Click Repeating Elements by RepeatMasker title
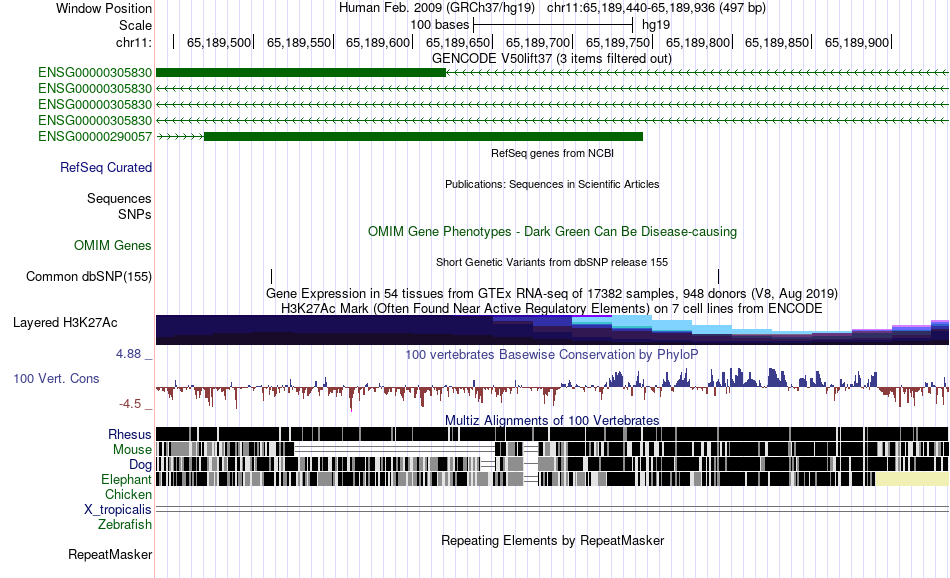The width and height of the screenshot is (950, 578). coord(552,540)
